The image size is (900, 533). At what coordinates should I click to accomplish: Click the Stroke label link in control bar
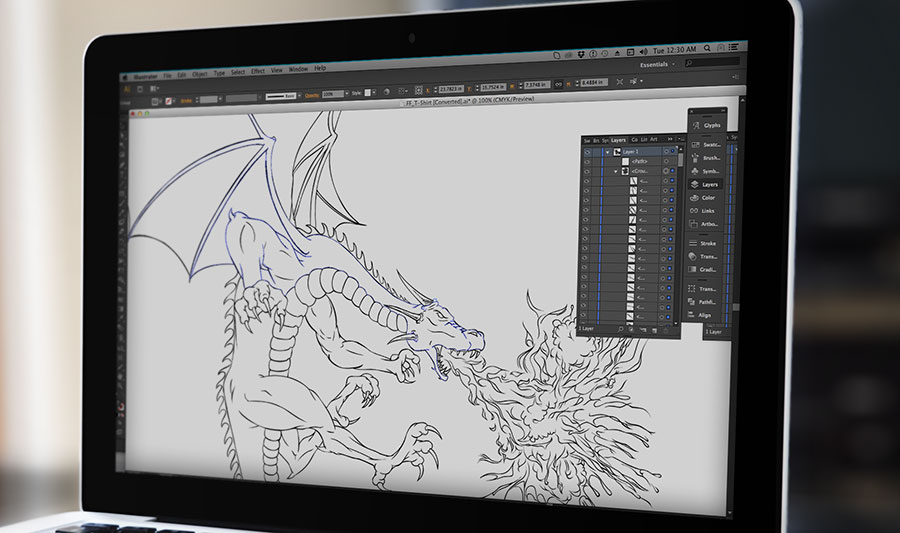pos(187,101)
